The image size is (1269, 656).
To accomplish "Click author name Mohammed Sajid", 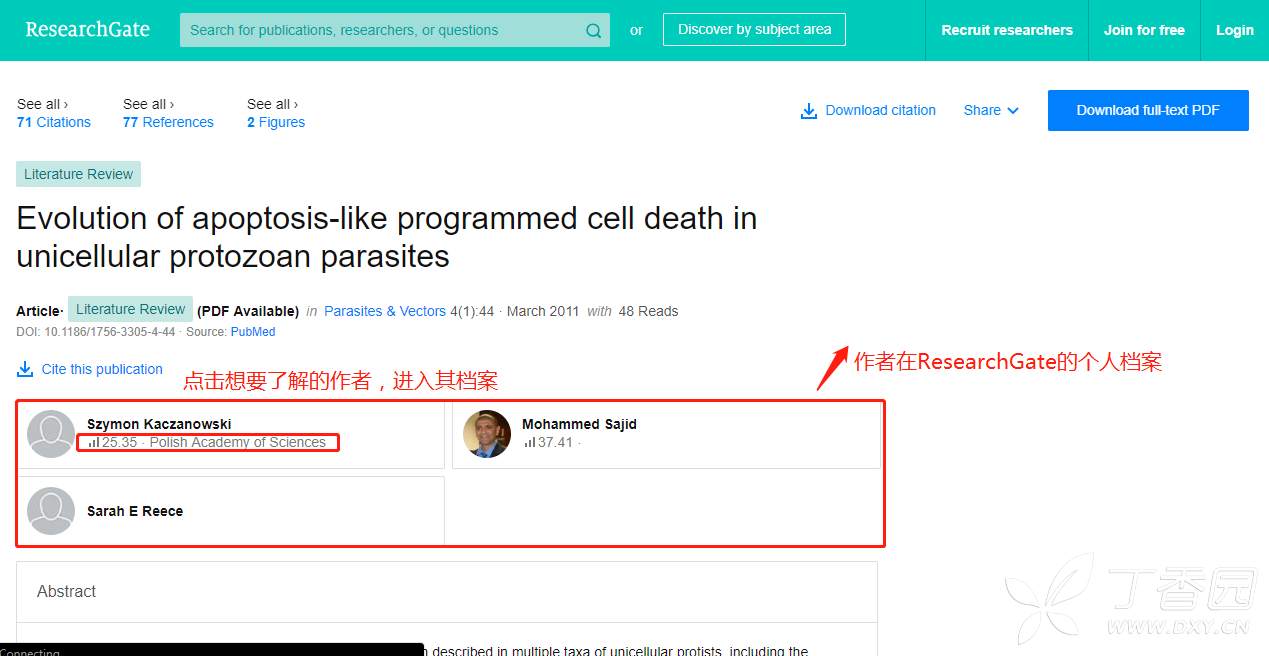I will point(579,424).
